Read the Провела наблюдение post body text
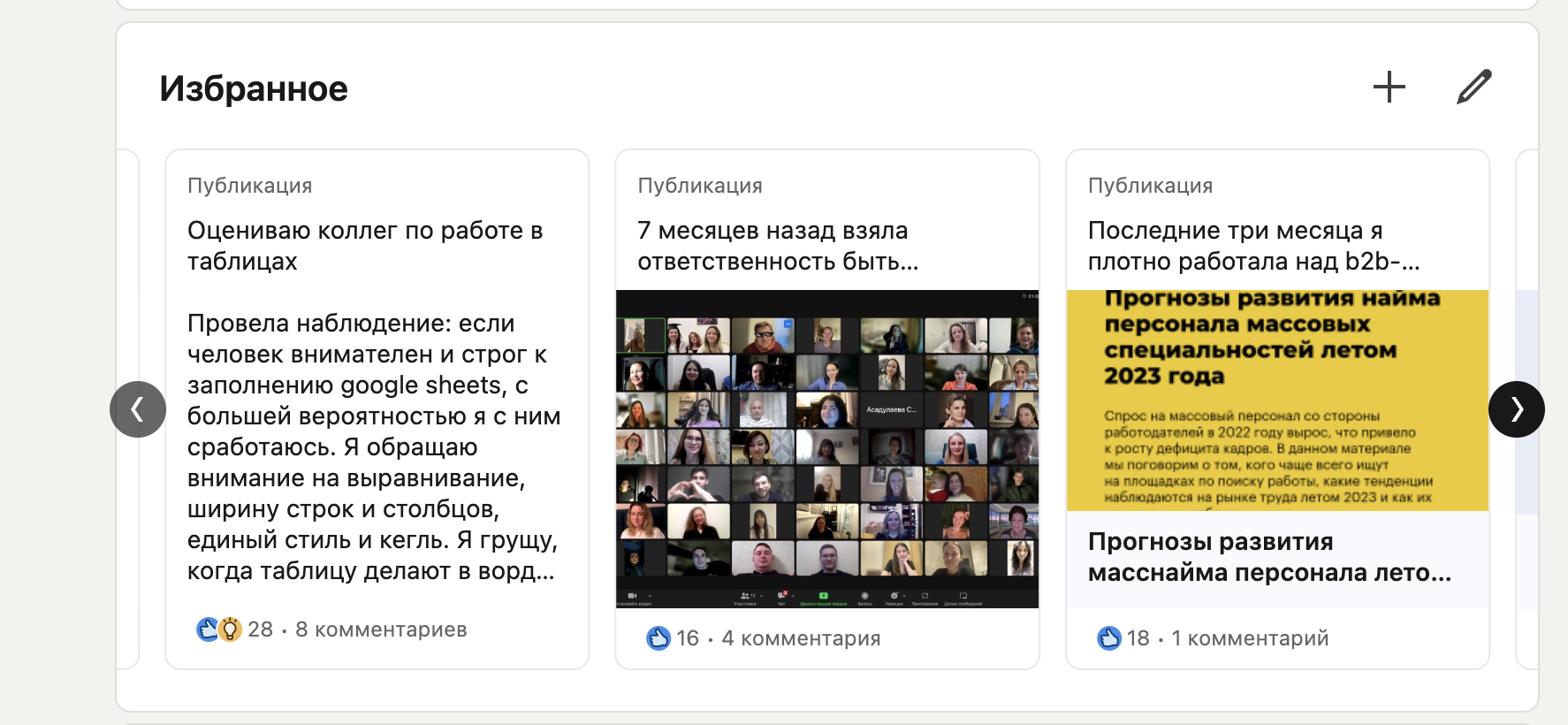Screen dimensions: 1568x725 tap(374, 447)
